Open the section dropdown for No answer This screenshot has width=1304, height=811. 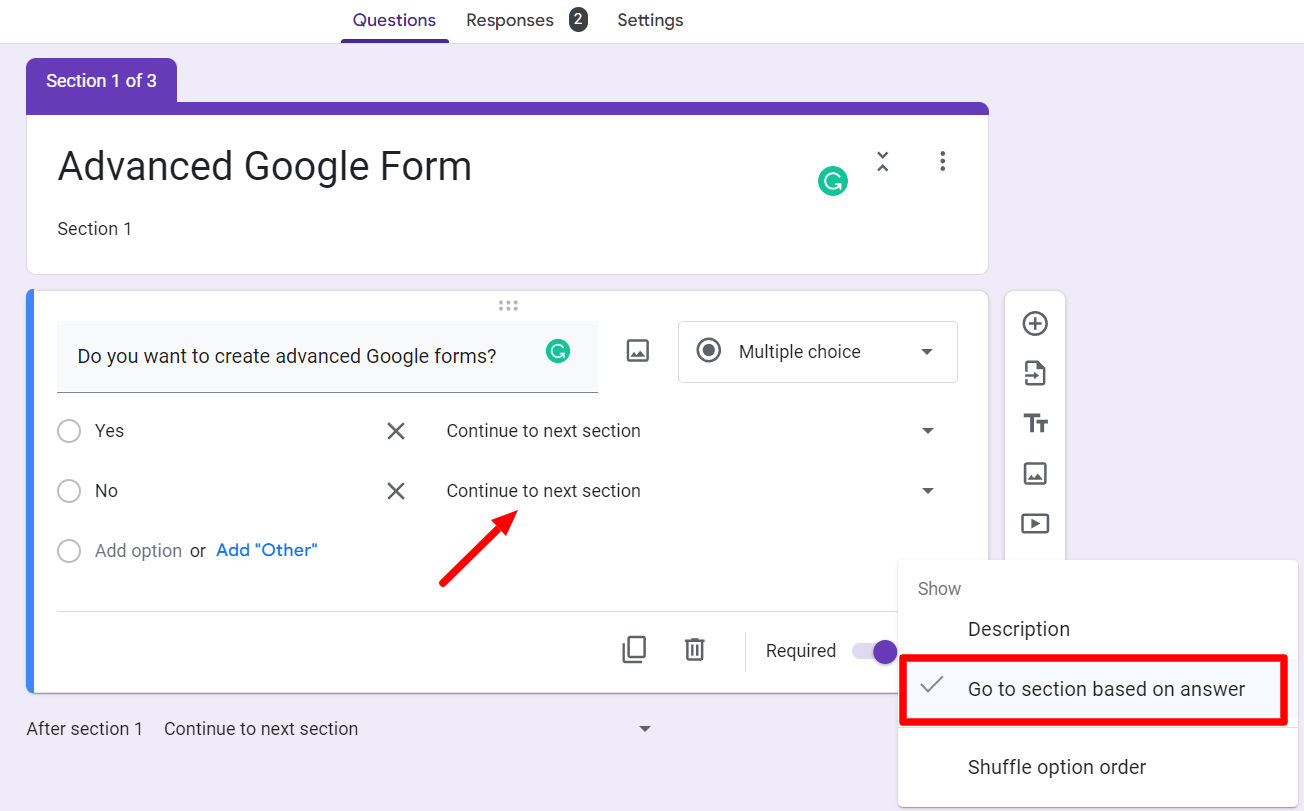click(x=692, y=491)
